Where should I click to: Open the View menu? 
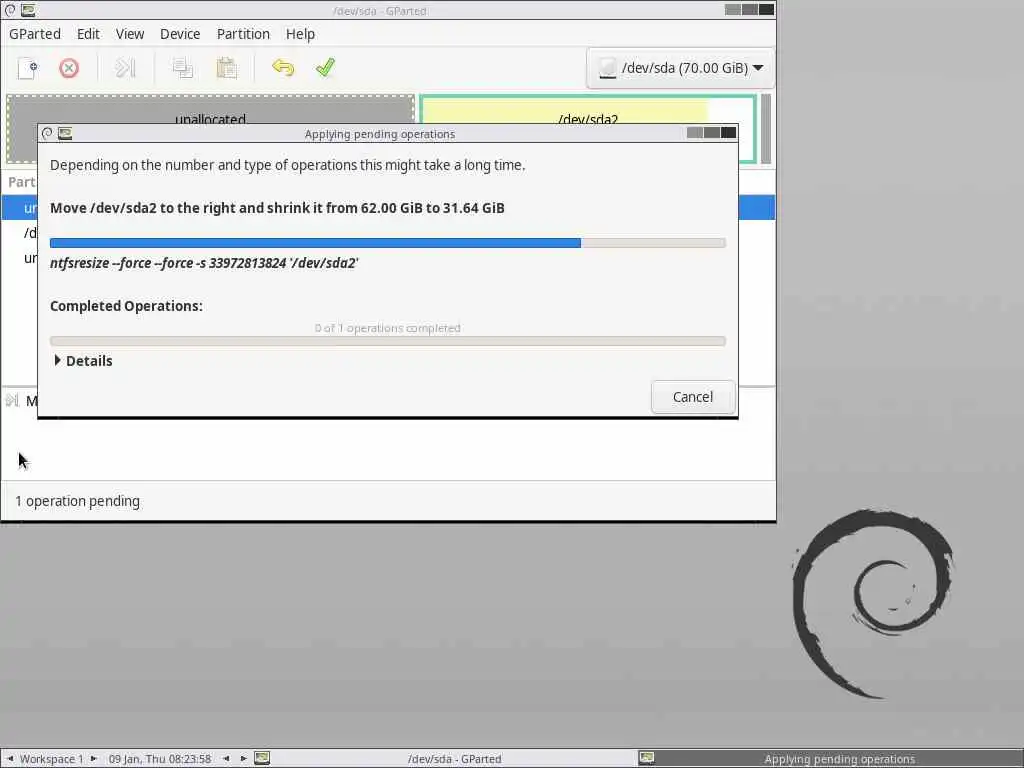[130, 34]
